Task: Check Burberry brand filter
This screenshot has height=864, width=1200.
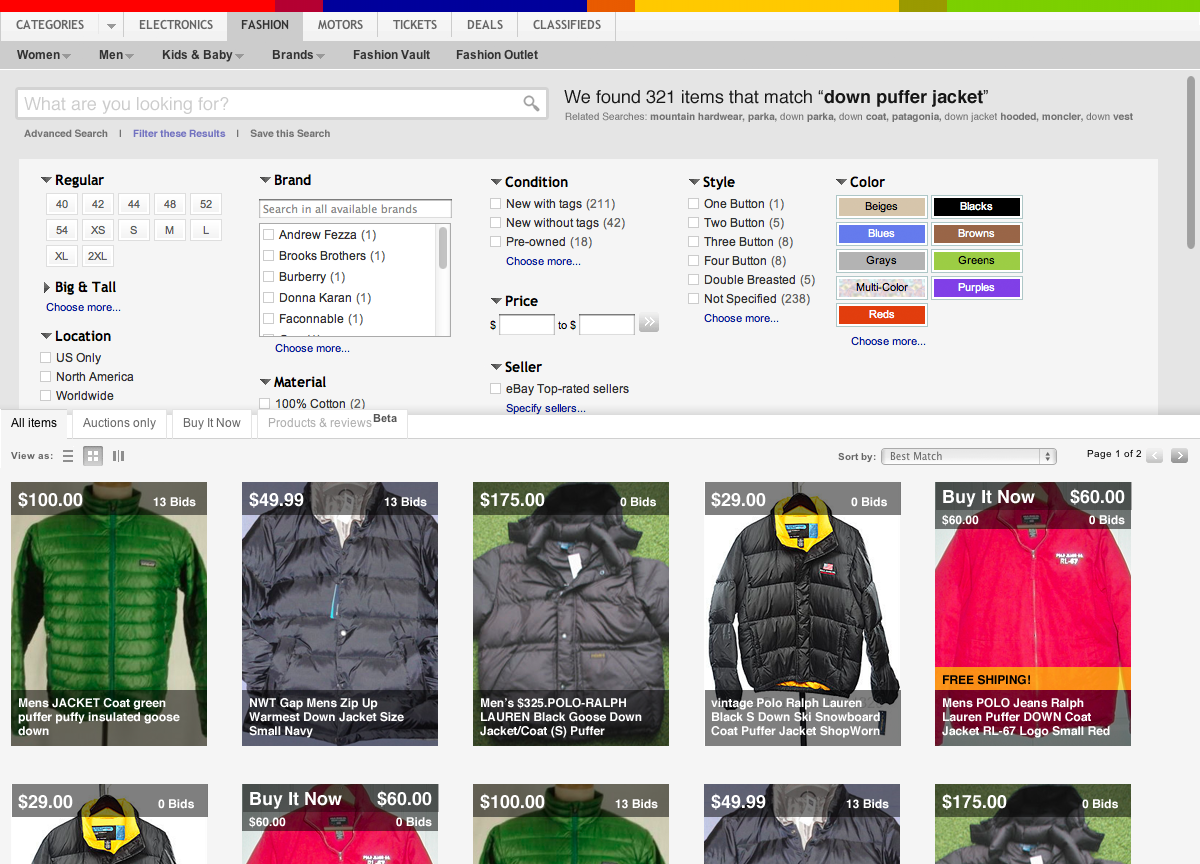Action: coord(268,277)
